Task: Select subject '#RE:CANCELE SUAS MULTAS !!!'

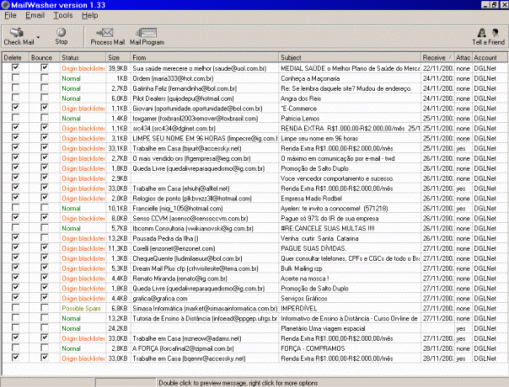Action: coord(327,228)
